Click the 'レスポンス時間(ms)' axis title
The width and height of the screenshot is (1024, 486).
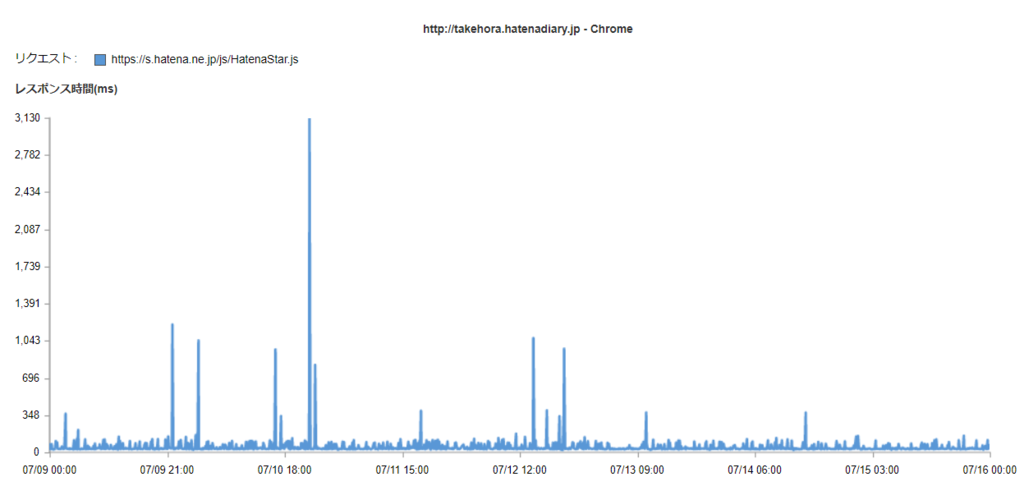(66, 90)
